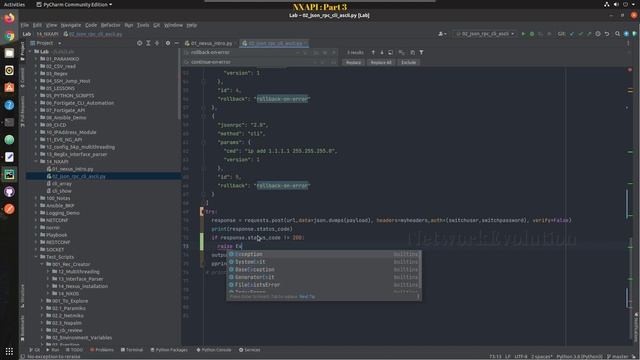Expand all icon in Project panel header

[x=148, y=43]
